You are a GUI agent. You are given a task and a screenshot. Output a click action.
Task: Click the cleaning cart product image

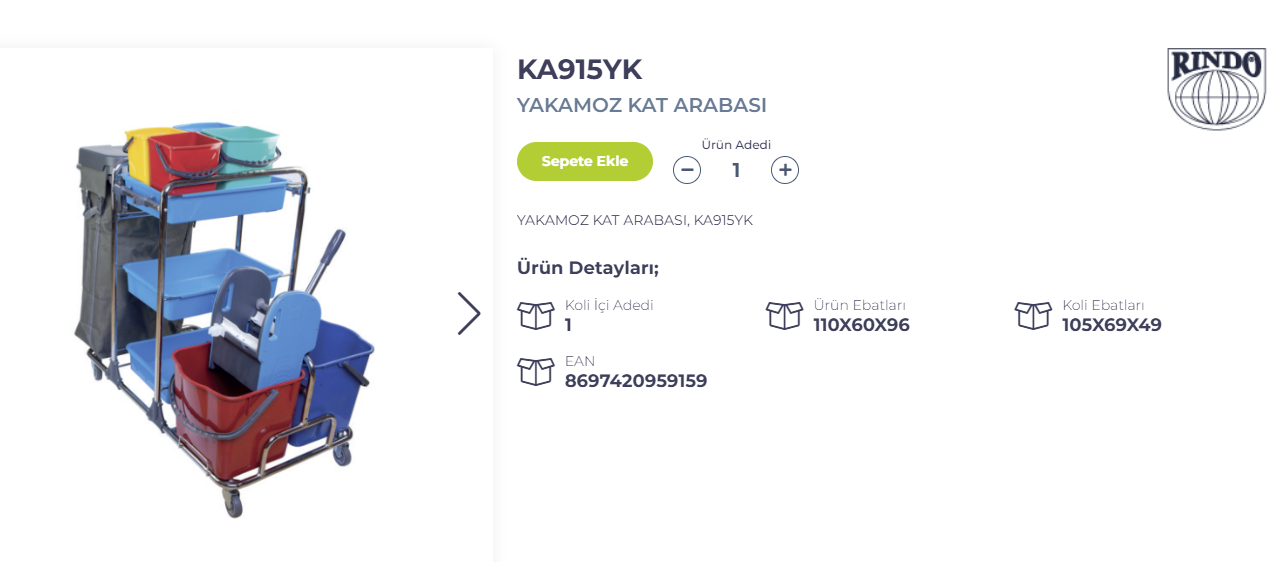point(225,317)
